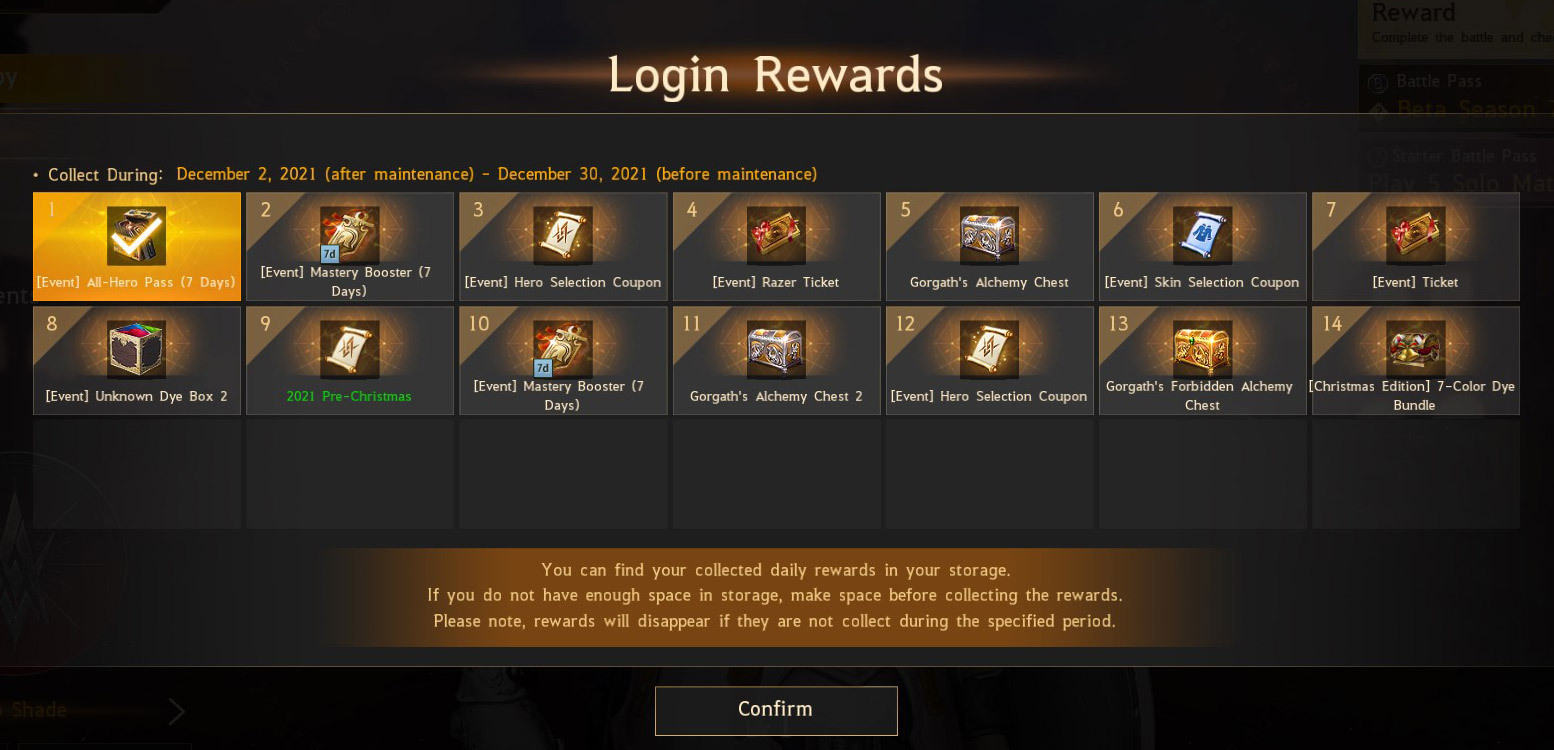
Task: Select the Day 10 Mastery Booster icon
Action: click(563, 350)
